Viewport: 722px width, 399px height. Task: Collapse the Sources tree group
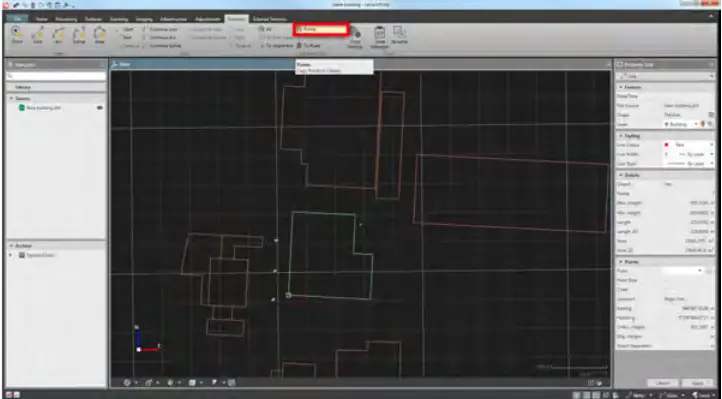point(12,98)
